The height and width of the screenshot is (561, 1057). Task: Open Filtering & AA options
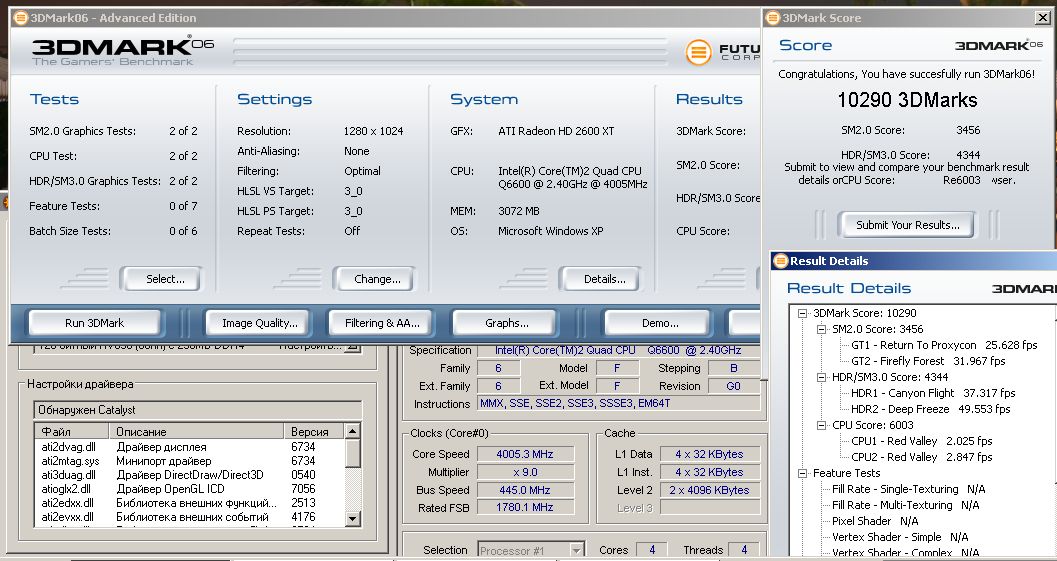382,323
